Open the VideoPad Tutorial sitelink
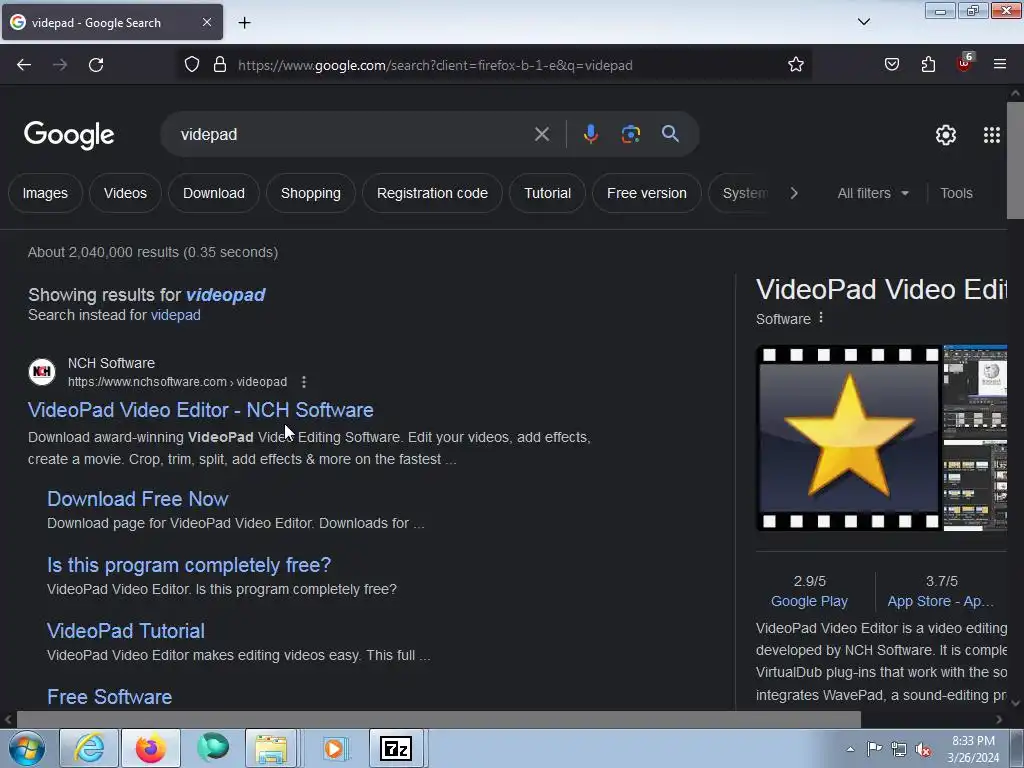The width and height of the screenshot is (1024, 768). click(x=126, y=631)
